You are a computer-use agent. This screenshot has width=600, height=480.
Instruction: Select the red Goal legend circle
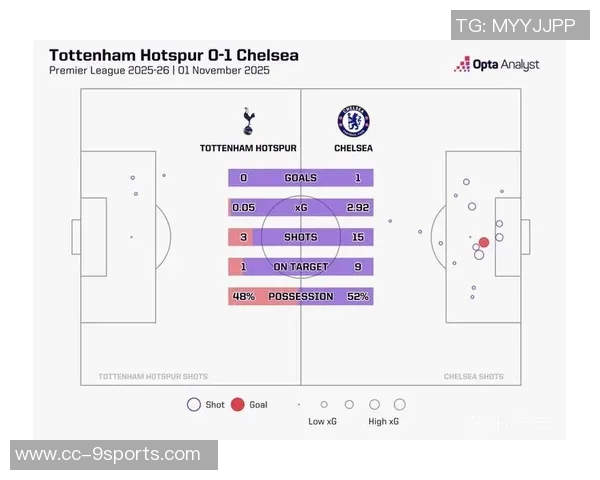click(237, 404)
